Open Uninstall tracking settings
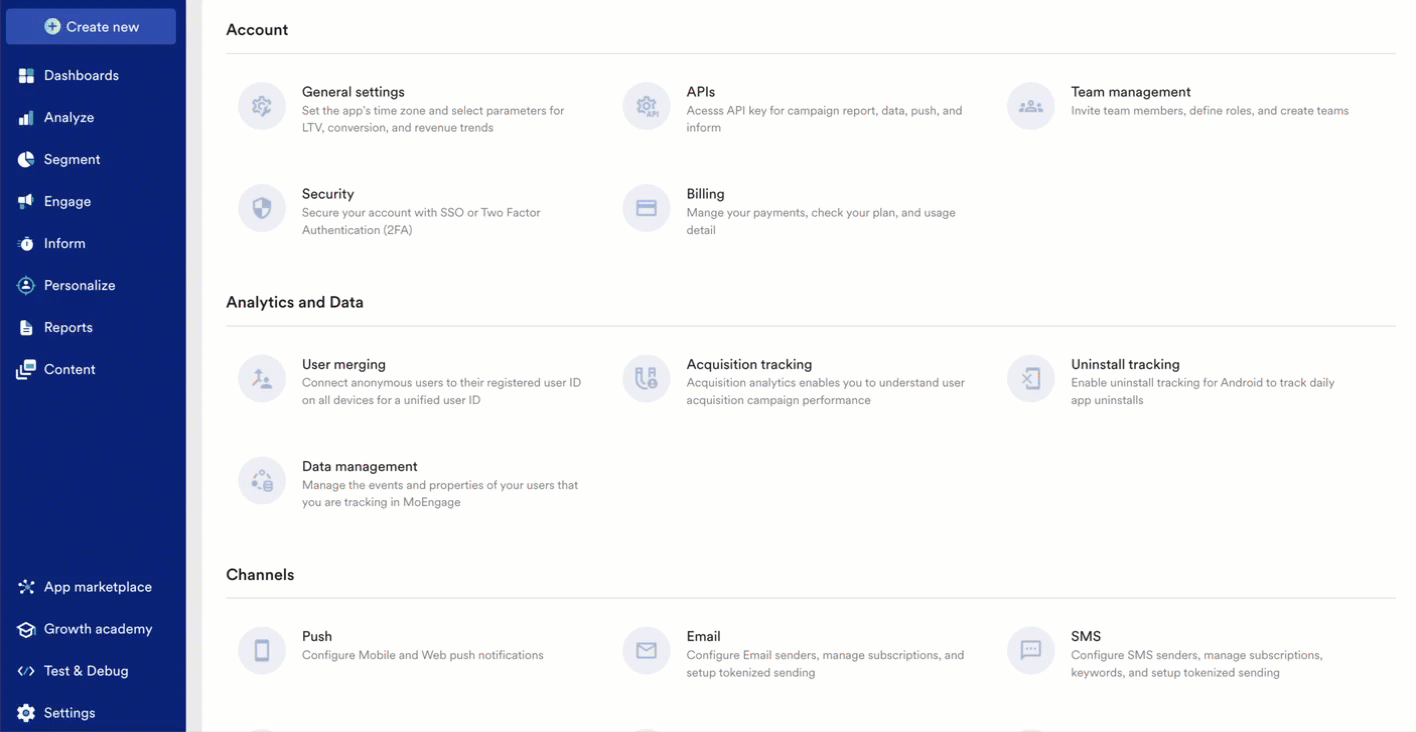The image size is (1416, 732). coord(1125,365)
